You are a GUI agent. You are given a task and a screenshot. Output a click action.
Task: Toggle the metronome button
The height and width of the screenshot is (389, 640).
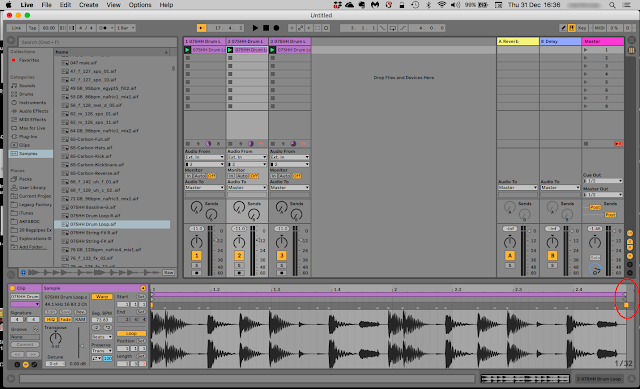tap(103, 28)
